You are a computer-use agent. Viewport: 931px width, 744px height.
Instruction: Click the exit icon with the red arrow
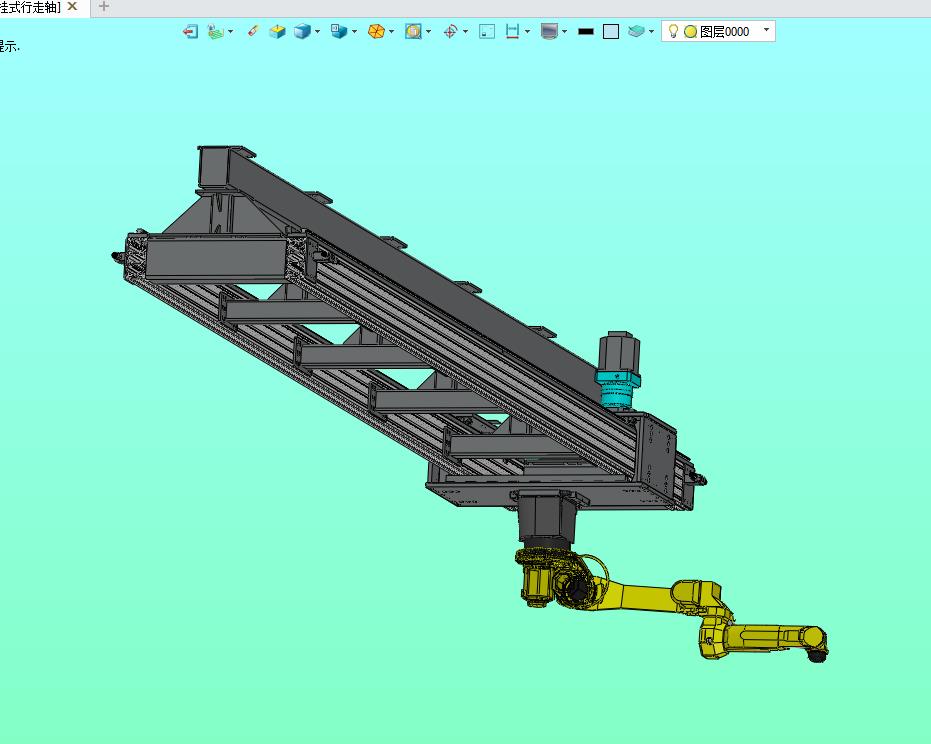[x=190, y=31]
